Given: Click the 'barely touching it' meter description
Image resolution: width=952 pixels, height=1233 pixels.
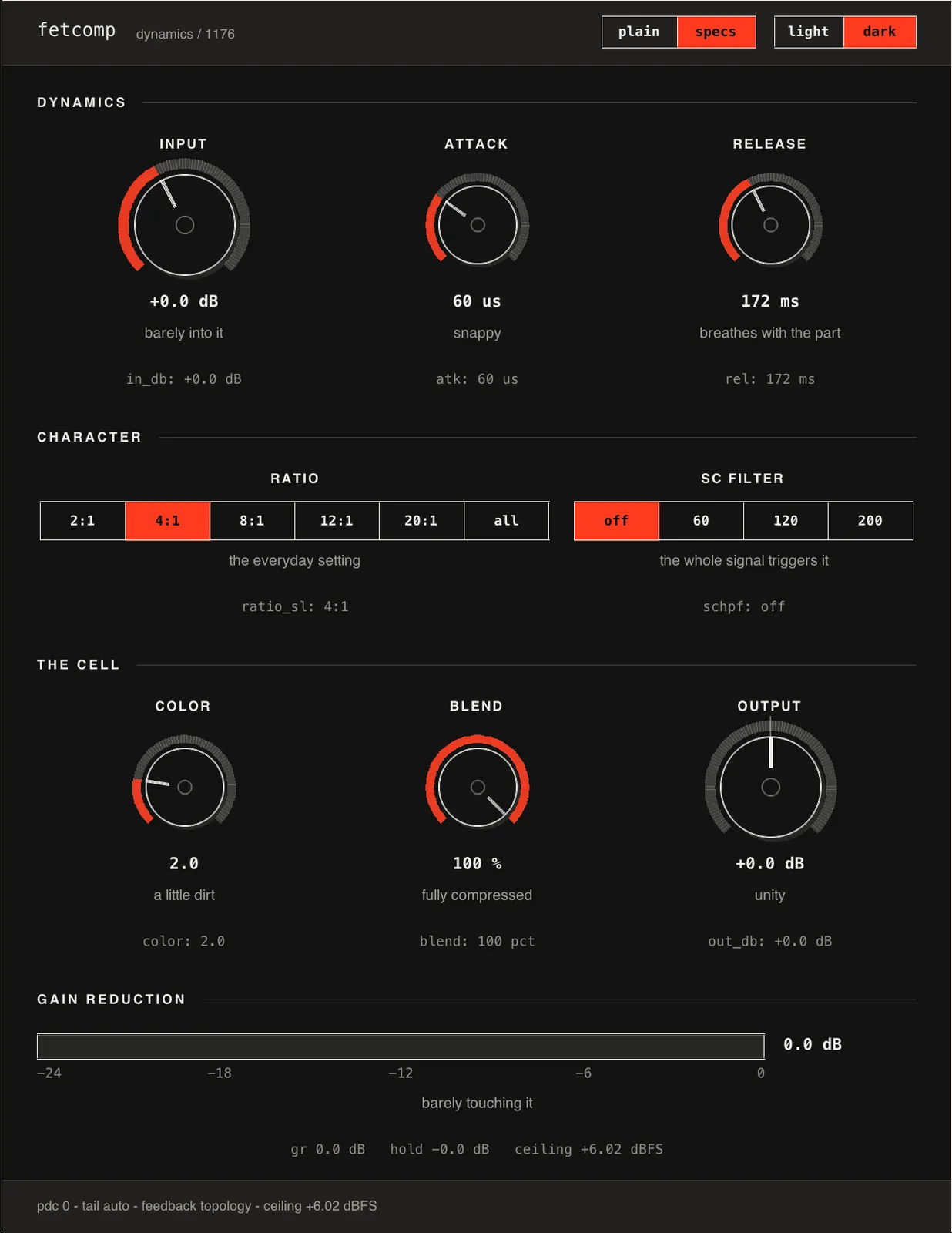Looking at the screenshot, I should pyautogui.click(x=477, y=1103).
